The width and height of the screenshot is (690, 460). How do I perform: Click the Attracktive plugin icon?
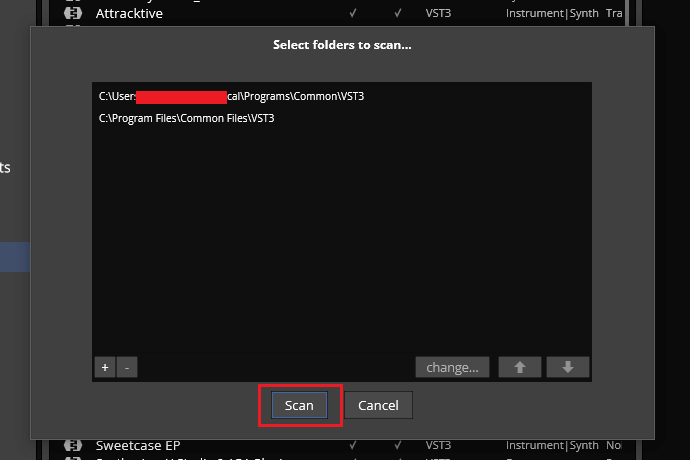[73, 14]
